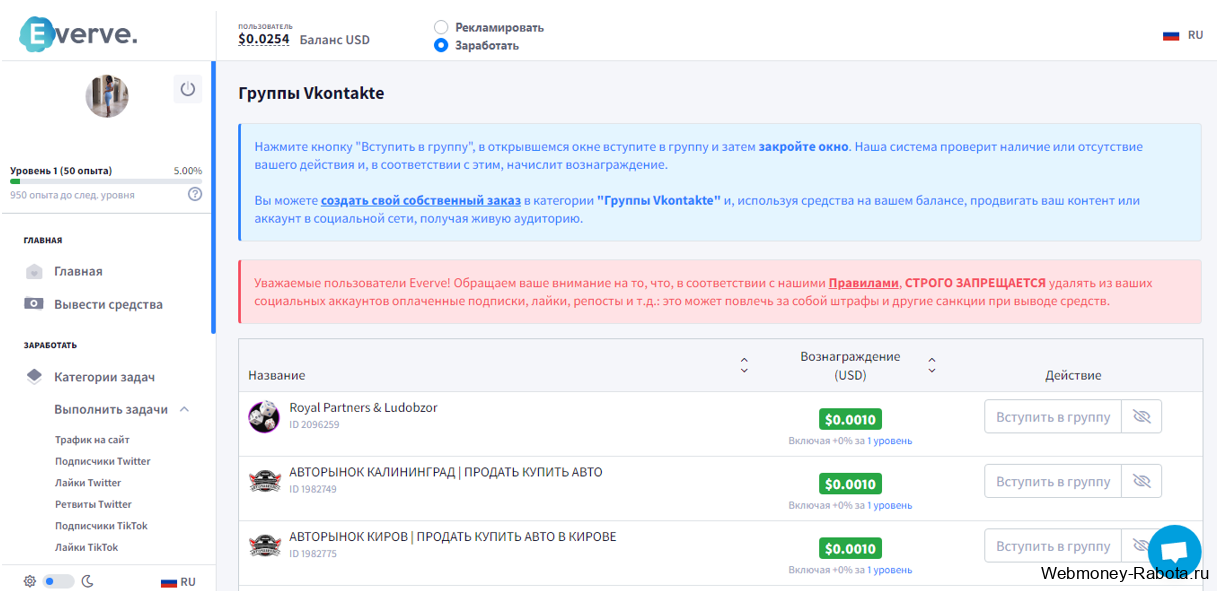The height and width of the screenshot is (591, 1218).
Task: Click the Действие column header
Action: 1073,375
